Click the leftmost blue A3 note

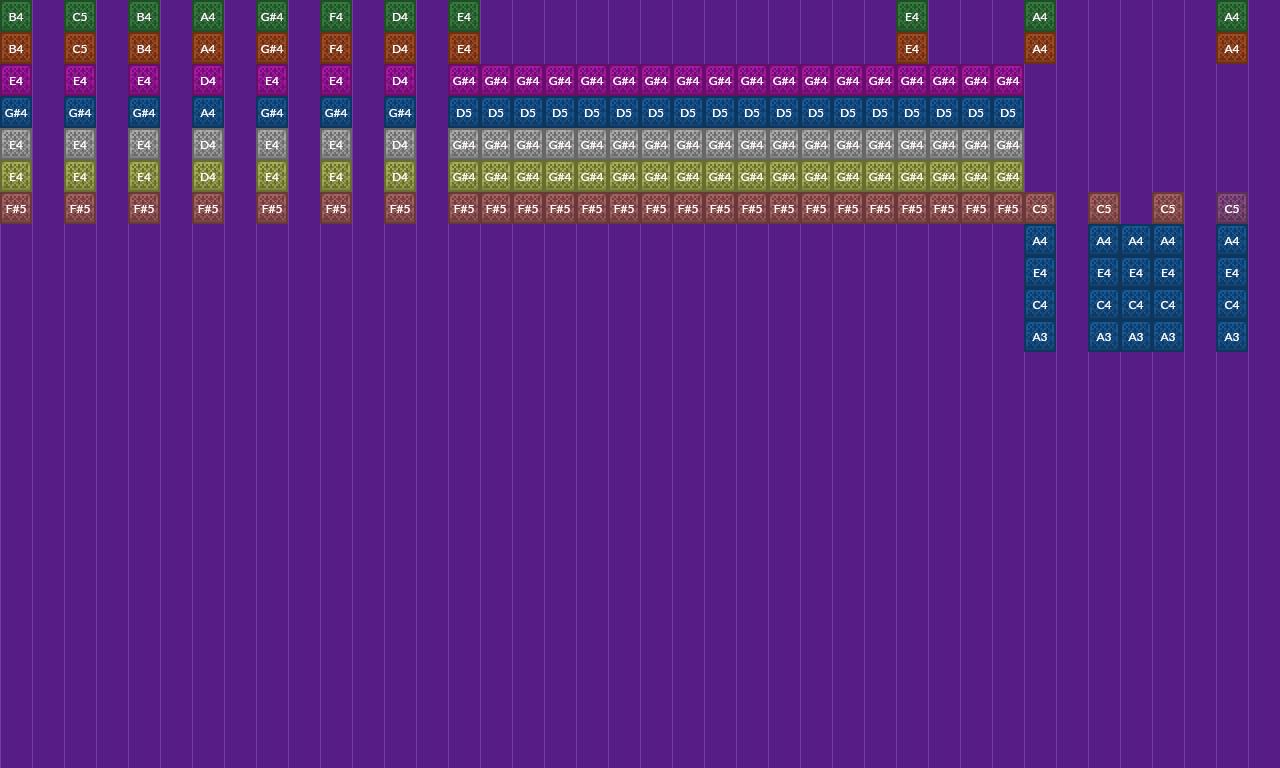point(1040,336)
